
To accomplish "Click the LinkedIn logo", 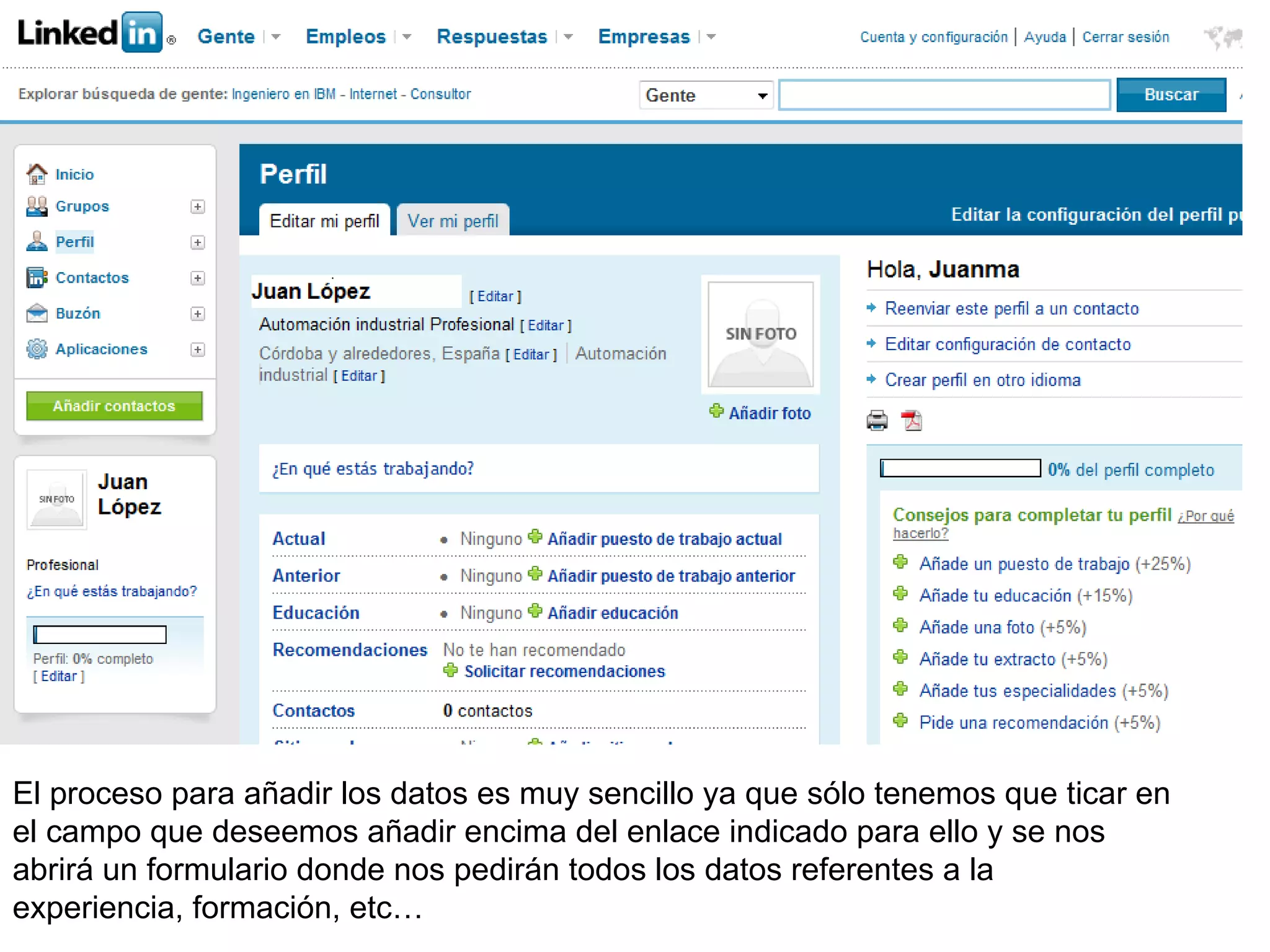I will pyautogui.click(x=90, y=33).
